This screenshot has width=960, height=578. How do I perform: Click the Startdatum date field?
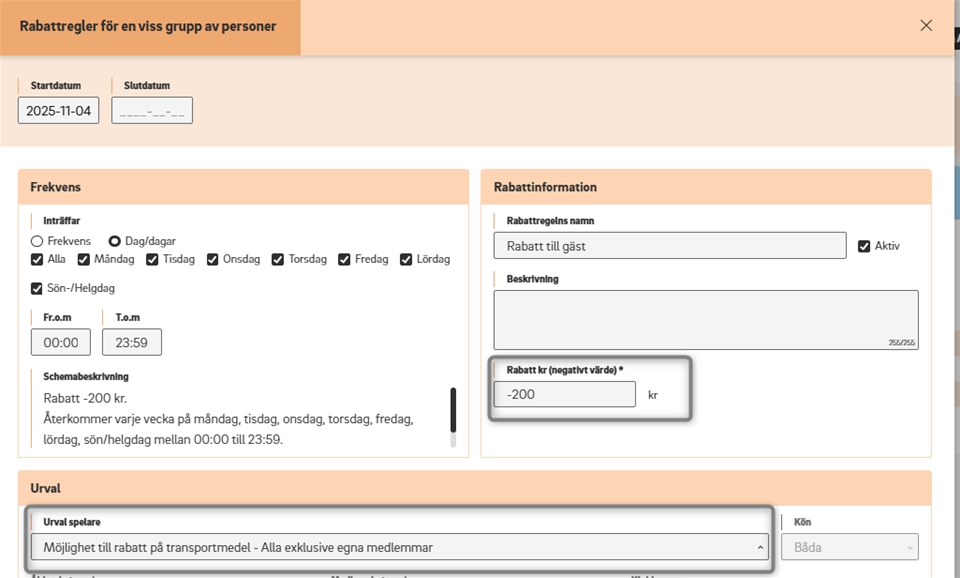tap(58, 110)
